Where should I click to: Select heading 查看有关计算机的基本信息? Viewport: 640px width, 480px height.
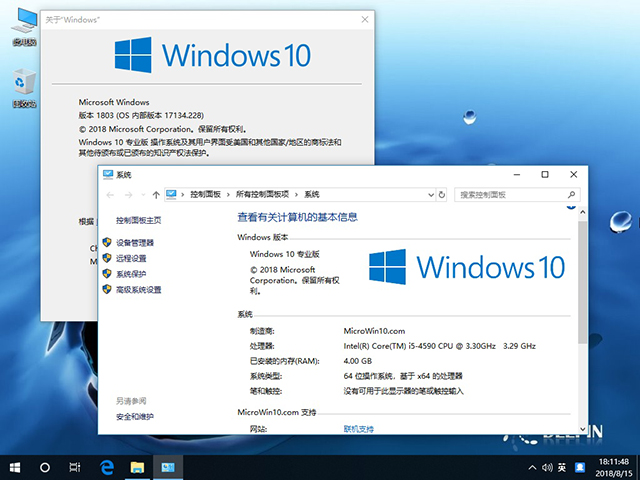[x=298, y=217]
